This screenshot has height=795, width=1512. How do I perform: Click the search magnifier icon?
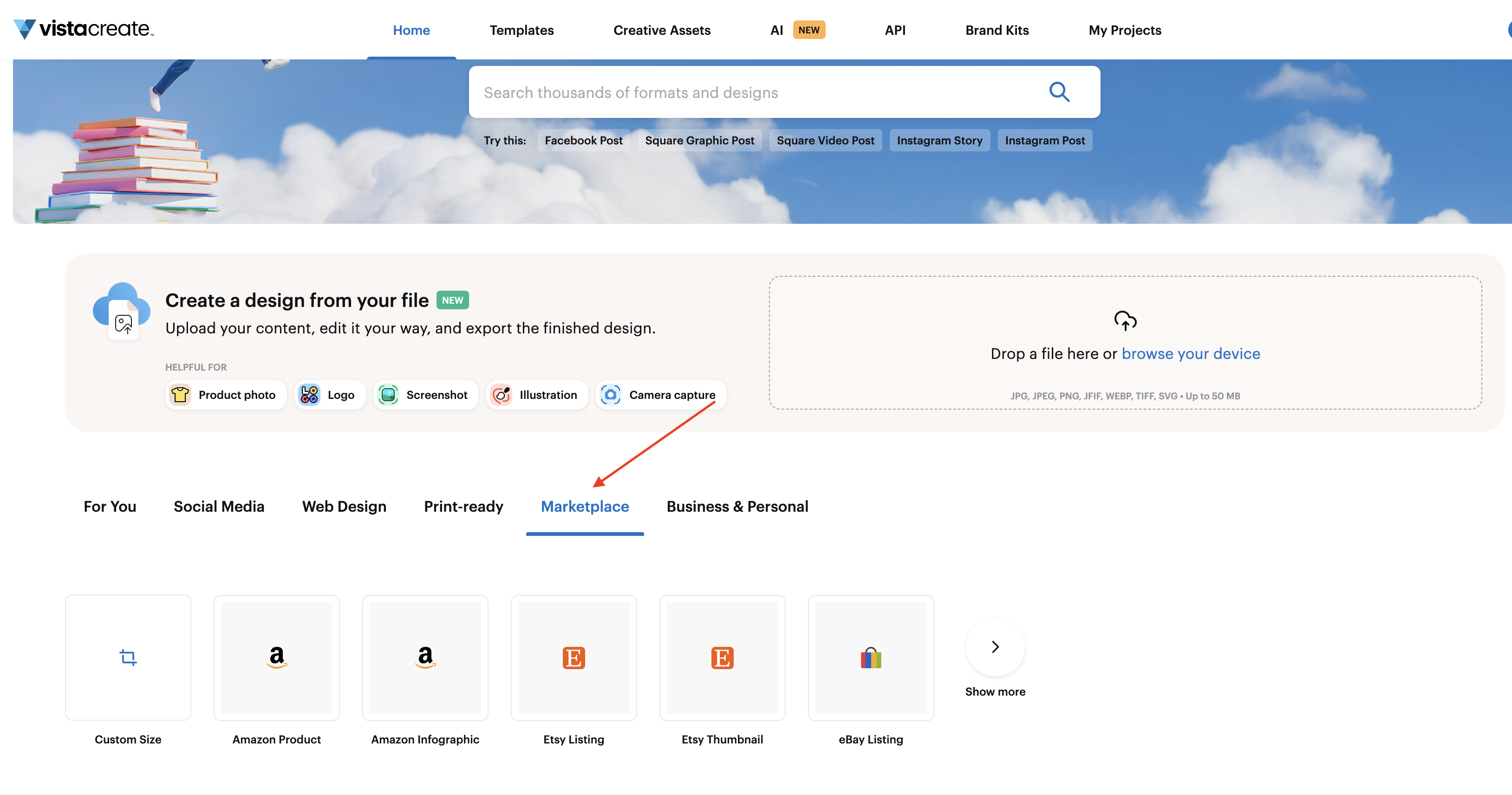click(1059, 91)
